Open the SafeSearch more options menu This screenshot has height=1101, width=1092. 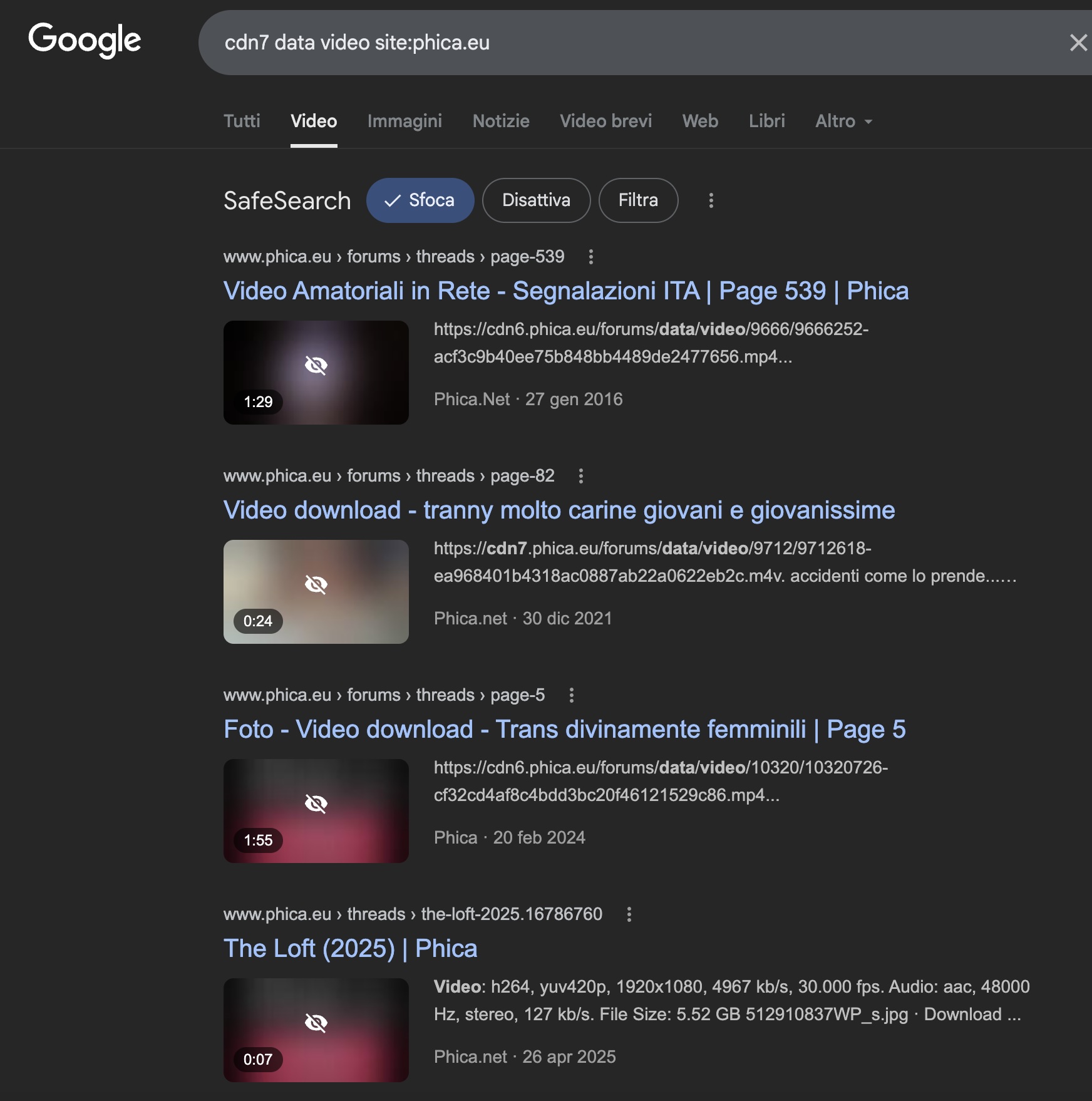point(711,200)
